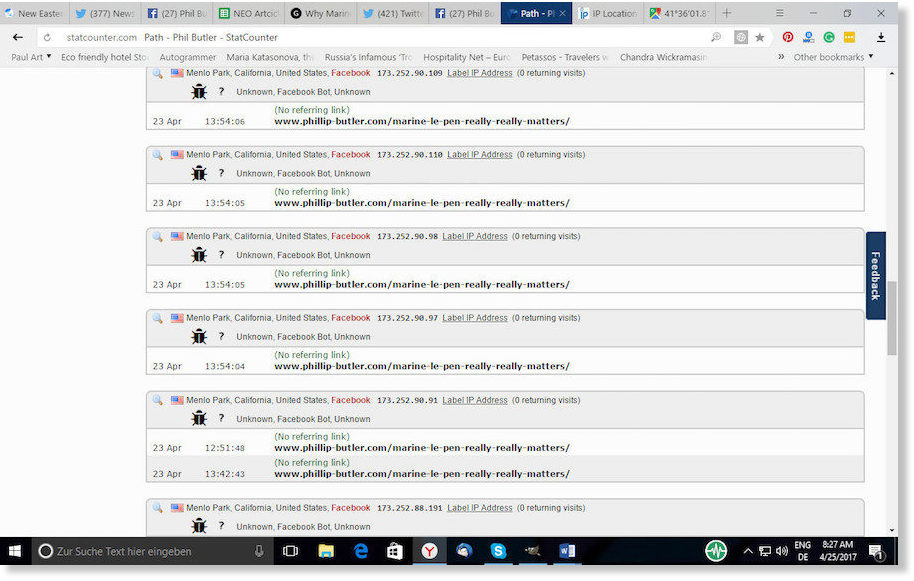Open the browser downloads arrow icon
Image resolution: width=914 pixels, height=581 pixels.
tap(881, 37)
